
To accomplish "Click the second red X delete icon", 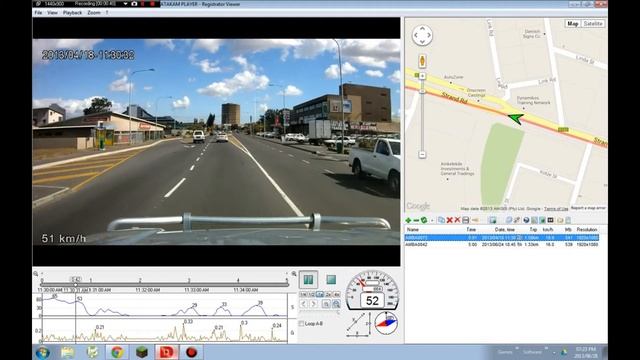I will coord(457,220).
